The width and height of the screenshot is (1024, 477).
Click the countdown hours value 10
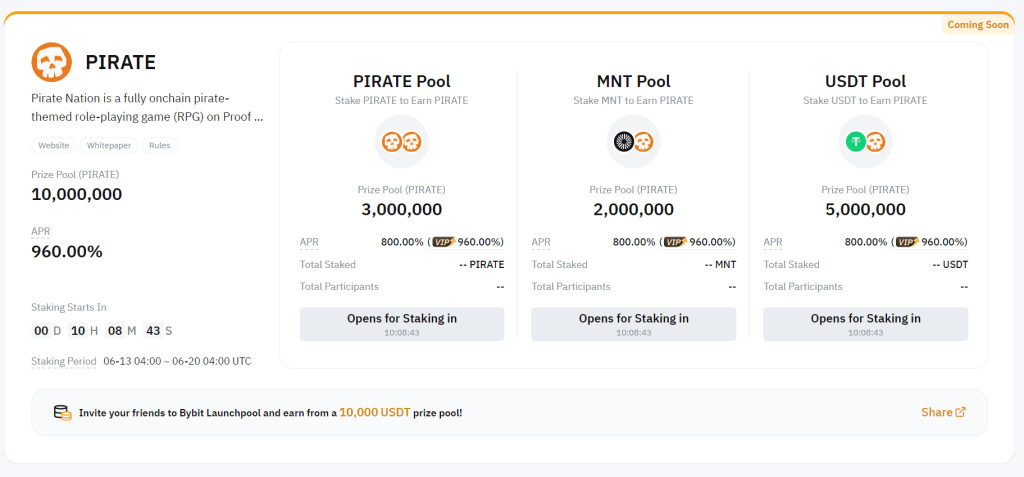pyautogui.click(x=78, y=331)
